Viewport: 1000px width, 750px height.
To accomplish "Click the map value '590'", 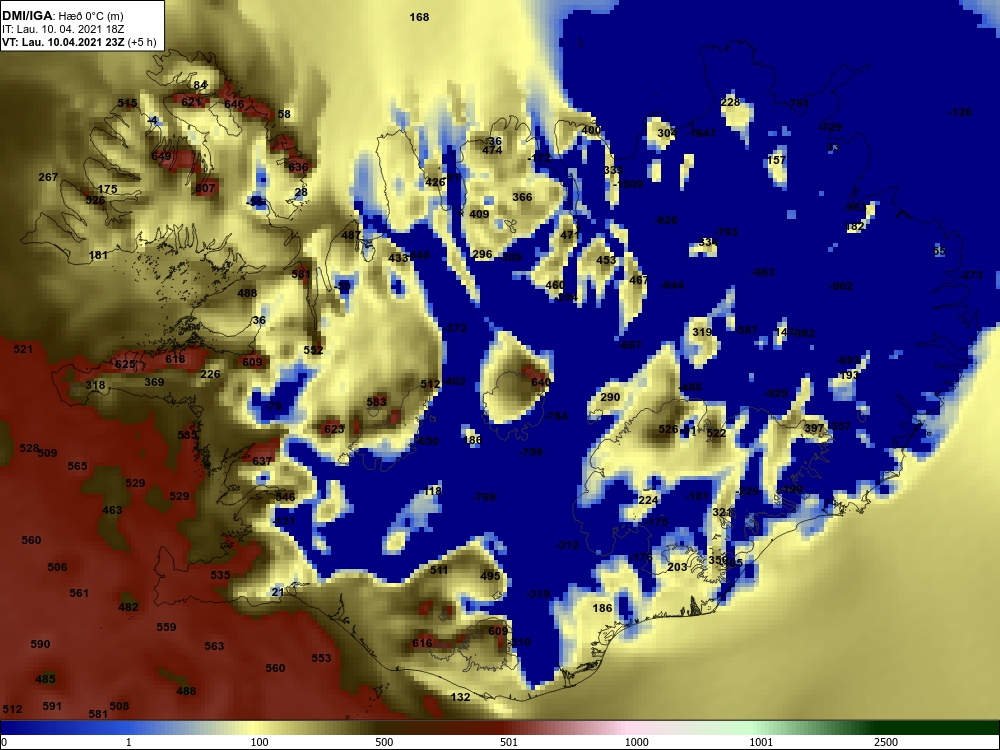I will click(40, 644).
